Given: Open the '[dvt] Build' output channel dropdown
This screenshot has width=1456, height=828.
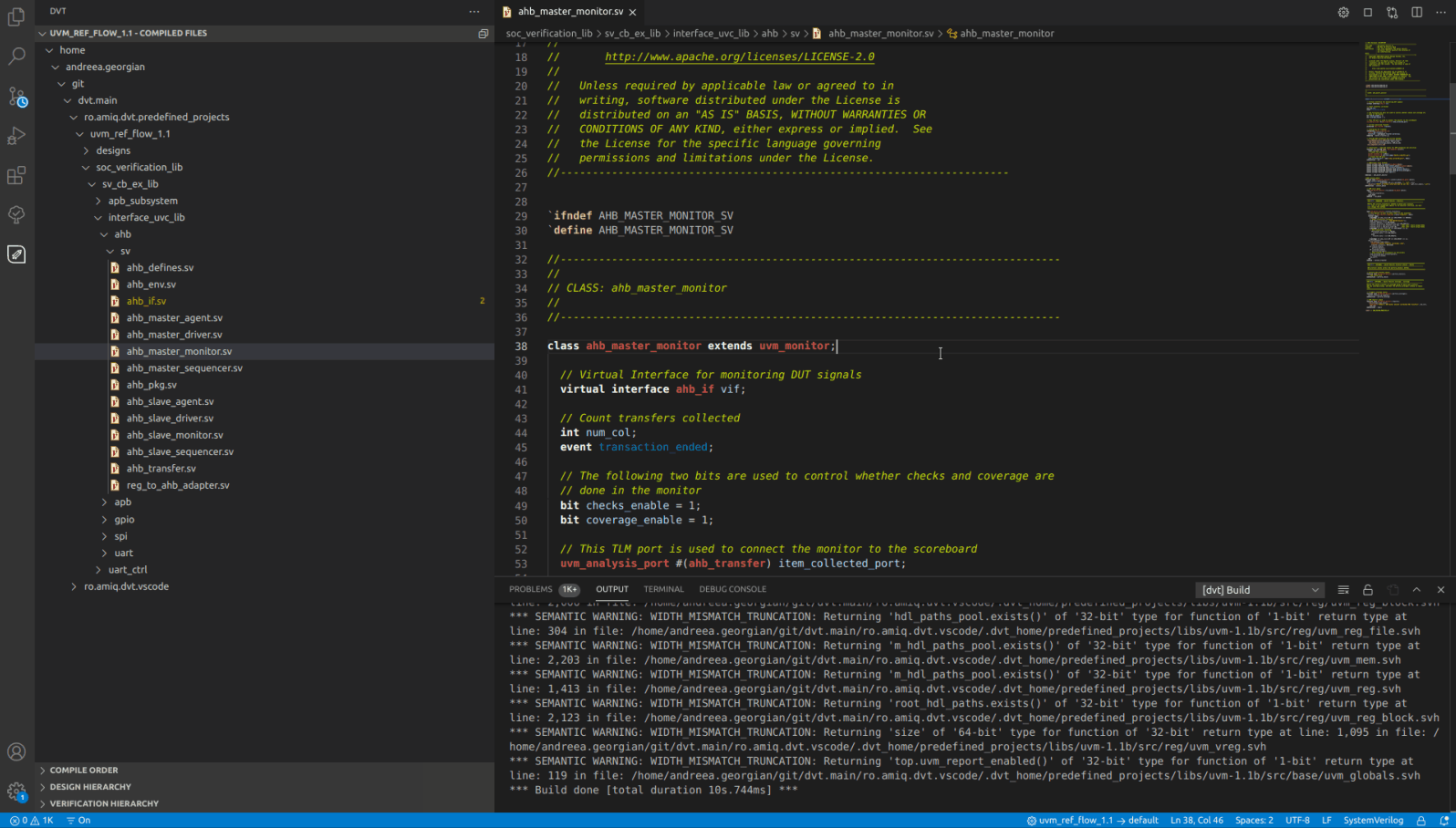Looking at the screenshot, I should click(x=1260, y=590).
